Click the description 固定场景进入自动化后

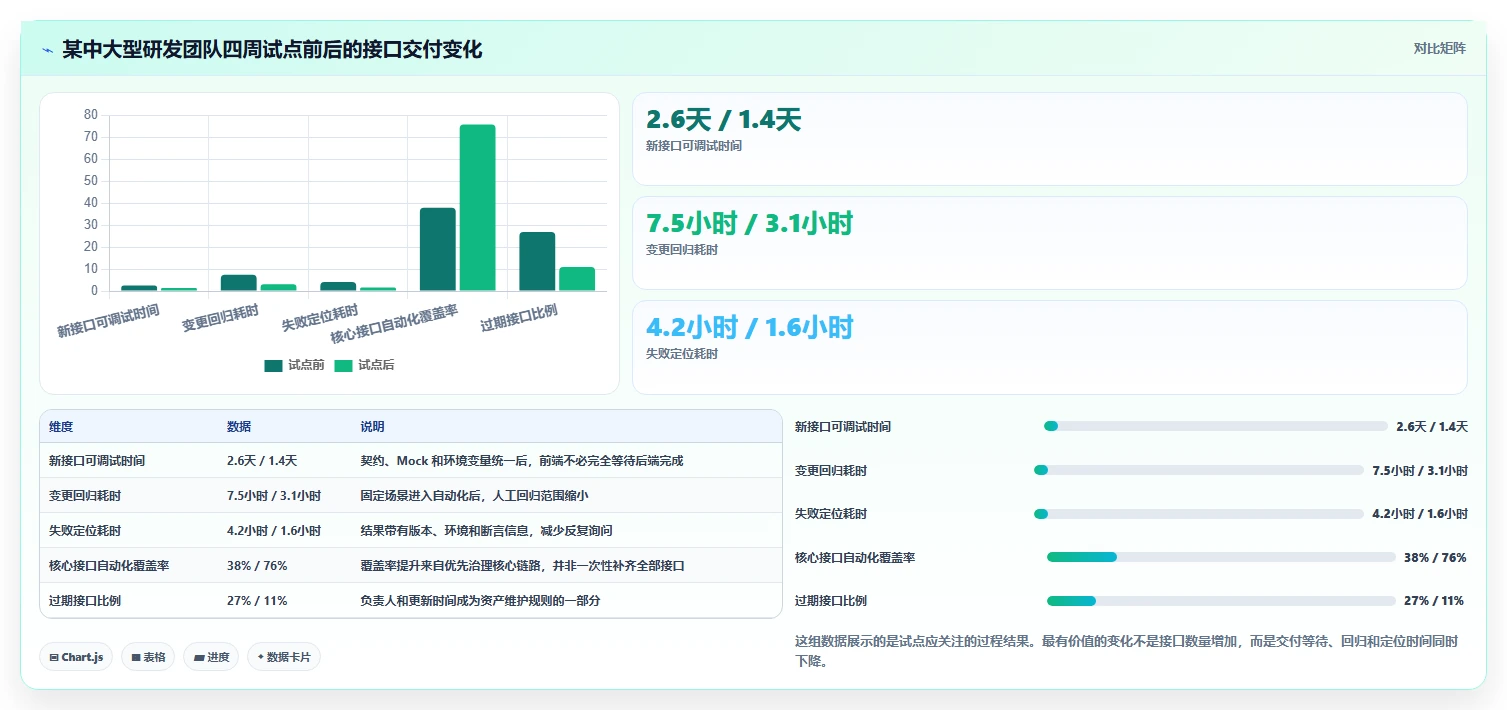475,496
